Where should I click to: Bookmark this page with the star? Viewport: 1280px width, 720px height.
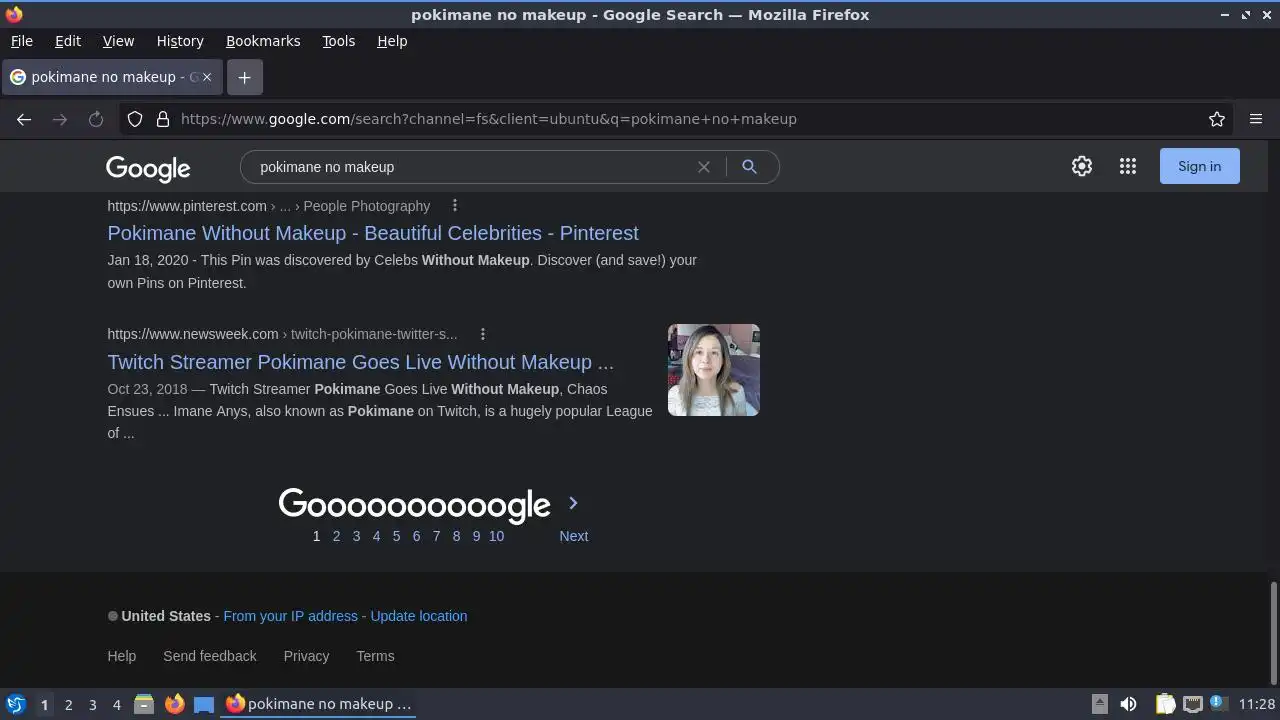click(1217, 119)
